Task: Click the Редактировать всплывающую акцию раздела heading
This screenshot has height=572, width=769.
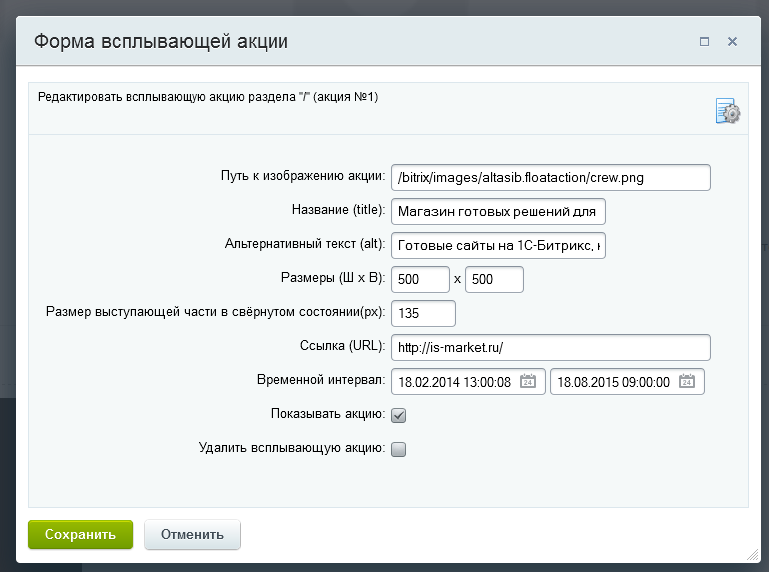Action: point(208,97)
